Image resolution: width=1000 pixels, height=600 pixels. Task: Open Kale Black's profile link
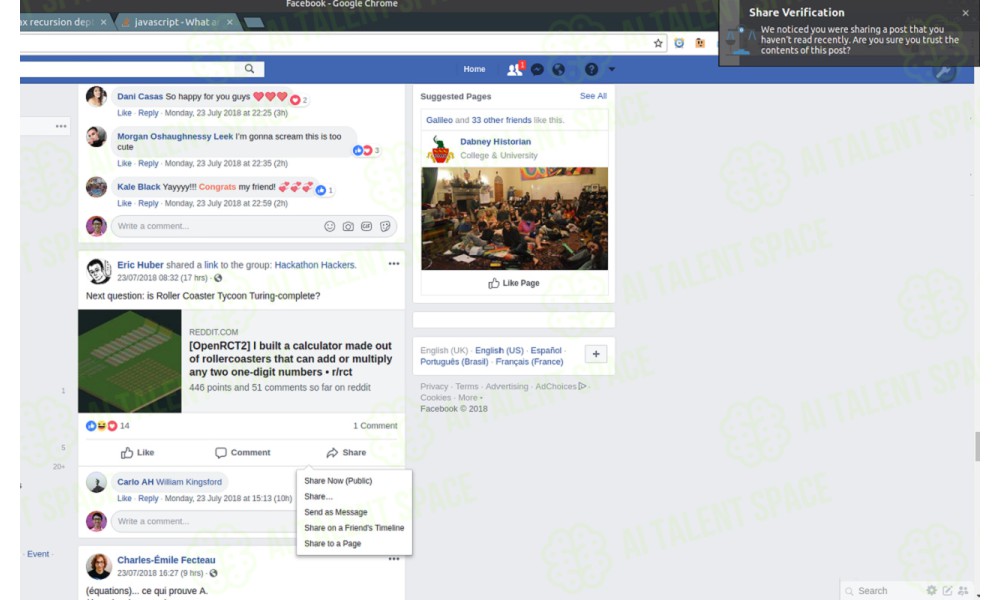point(138,187)
